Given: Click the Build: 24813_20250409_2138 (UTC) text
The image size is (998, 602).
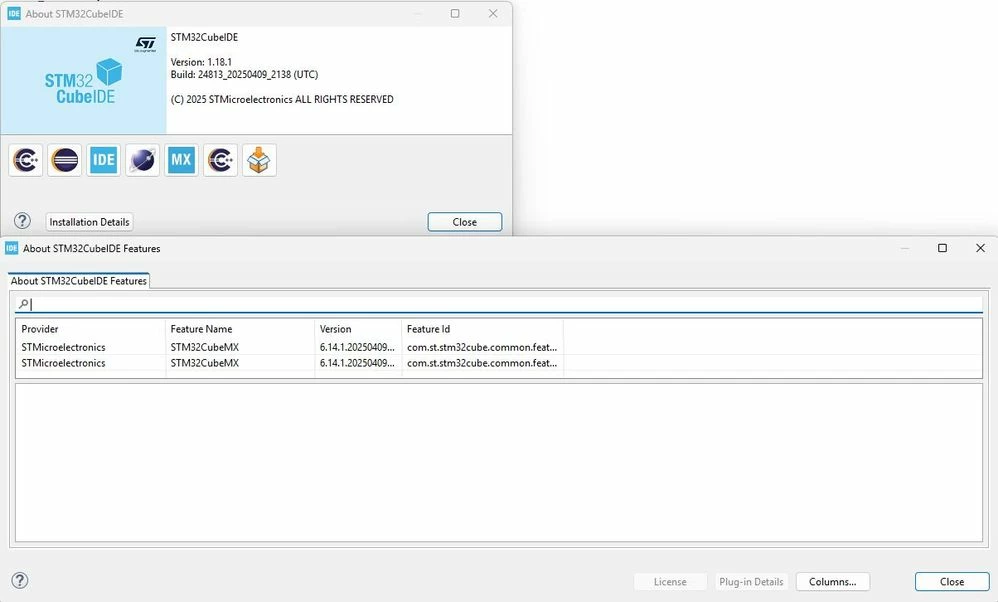Looking at the screenshot, I should 244,74.
